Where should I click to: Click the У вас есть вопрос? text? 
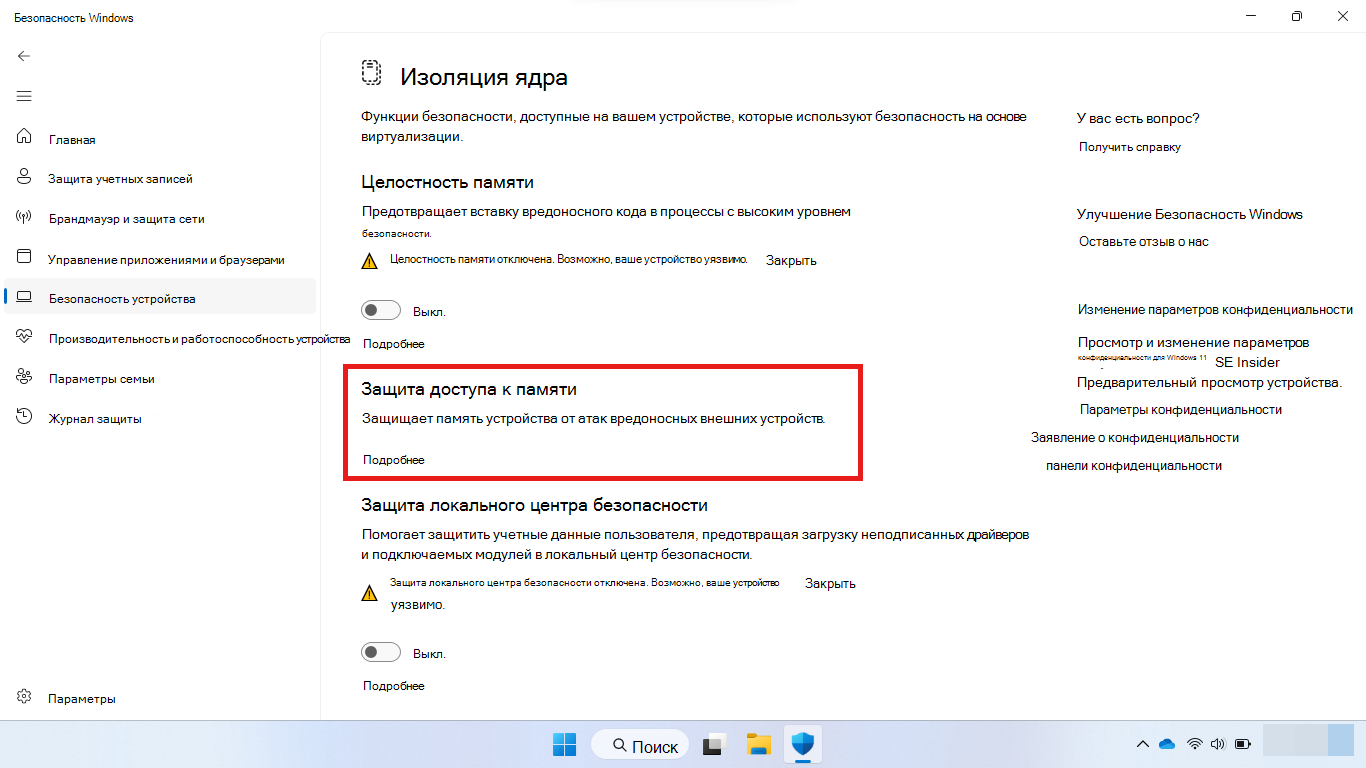point(1138,118)
